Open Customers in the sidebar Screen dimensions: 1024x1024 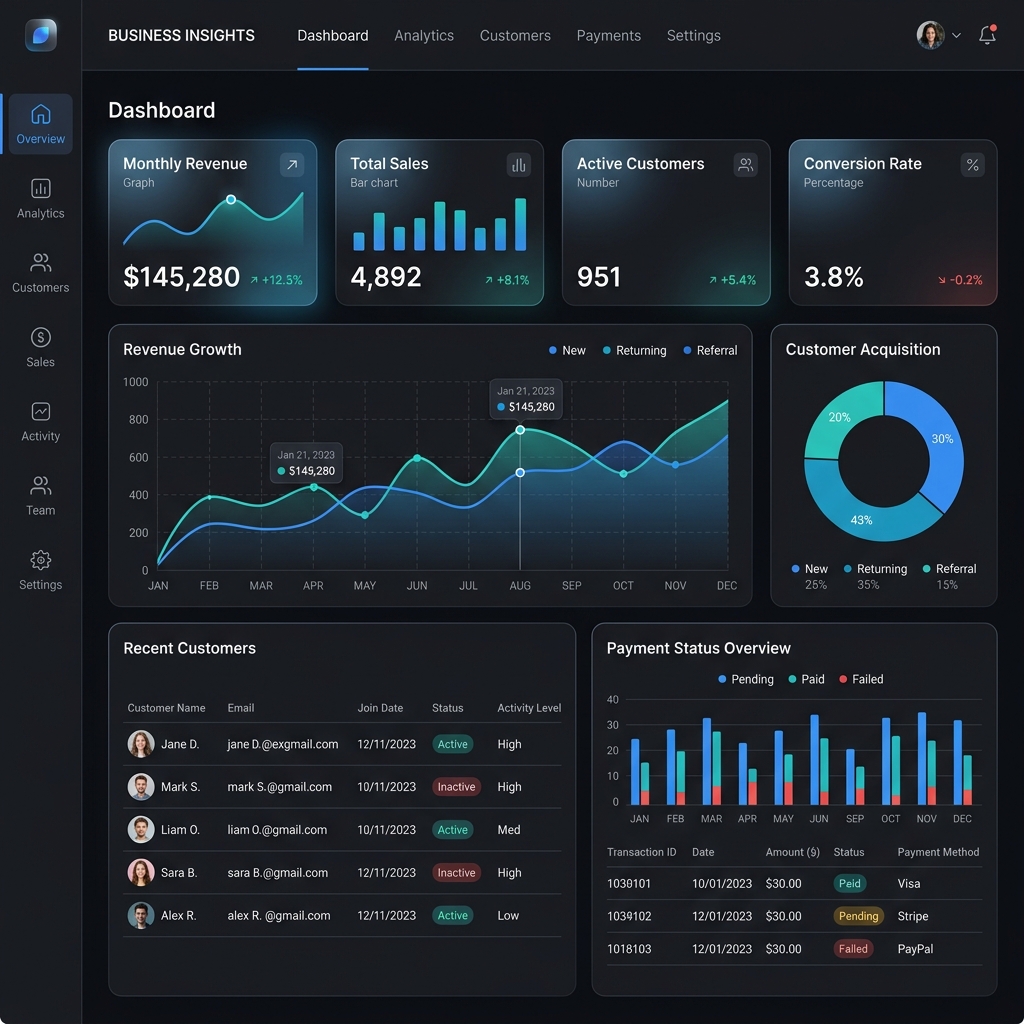point(40,273)
